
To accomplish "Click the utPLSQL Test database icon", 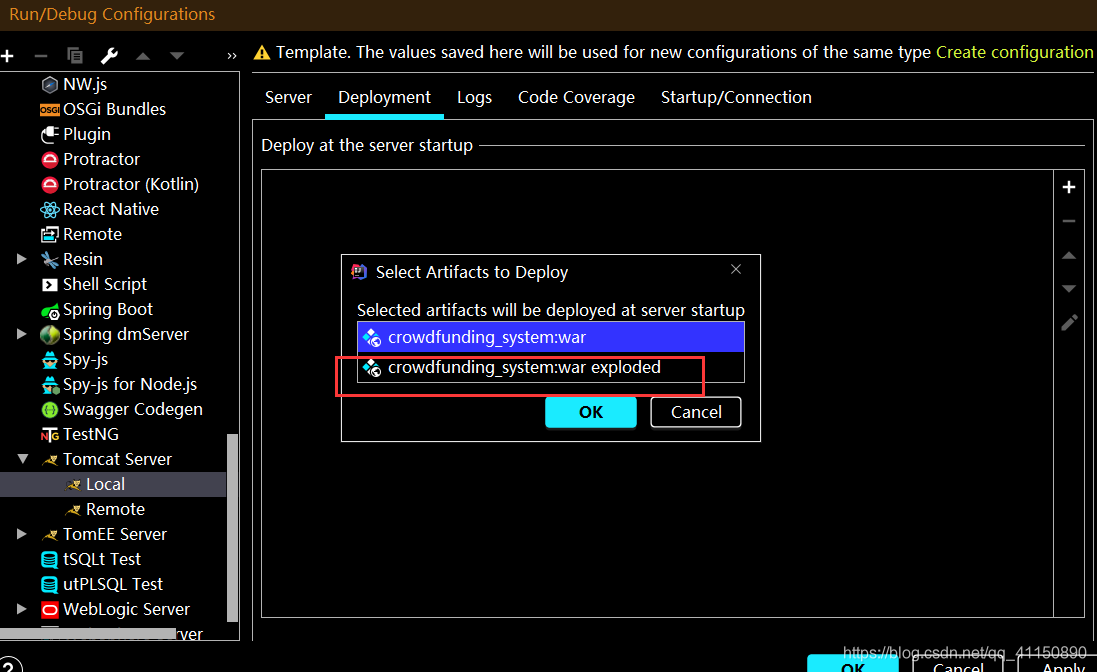I will 50,585.
